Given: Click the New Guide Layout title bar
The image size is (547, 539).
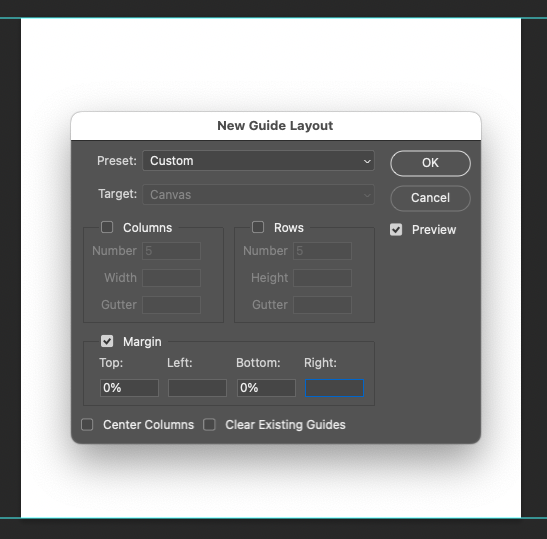Looking at the screenshot, I should pos(276,126).
